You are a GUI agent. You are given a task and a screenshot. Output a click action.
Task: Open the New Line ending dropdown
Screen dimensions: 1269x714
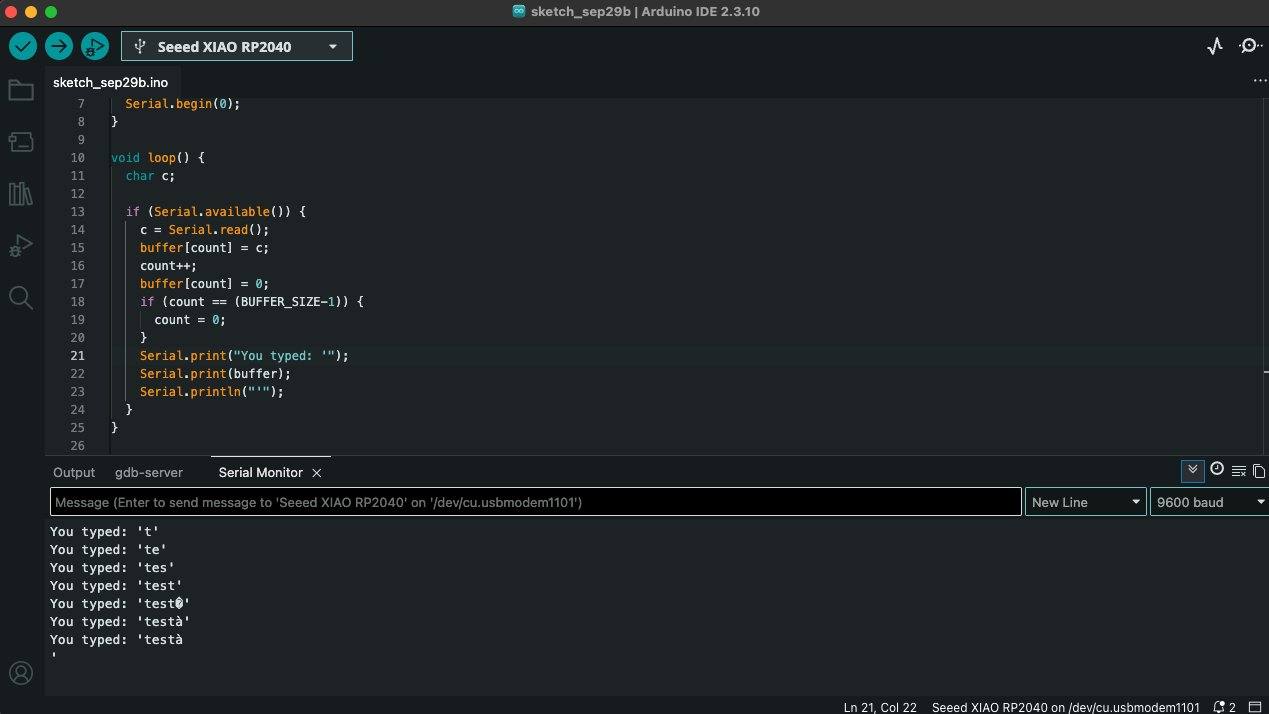1086,502
